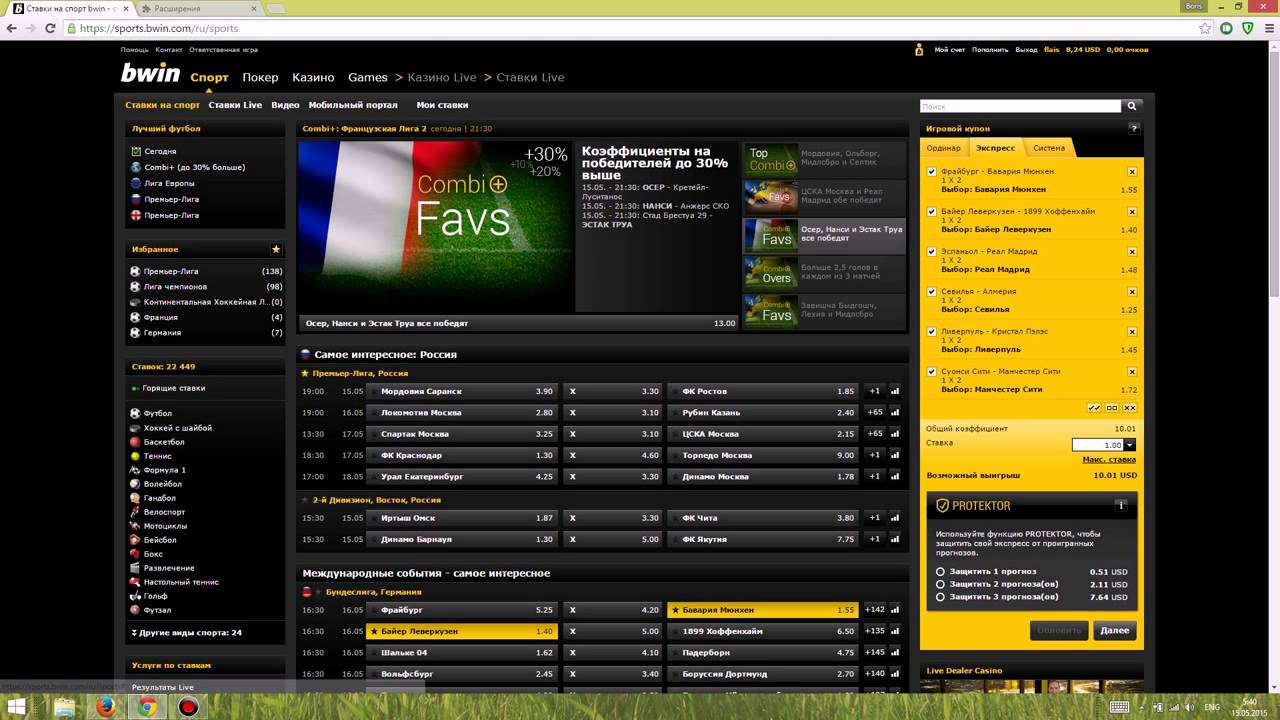Remove Суонси Сити - Манчестер Сити bet
Screen dimensions: 1280x720
(x=1132, y=372)
